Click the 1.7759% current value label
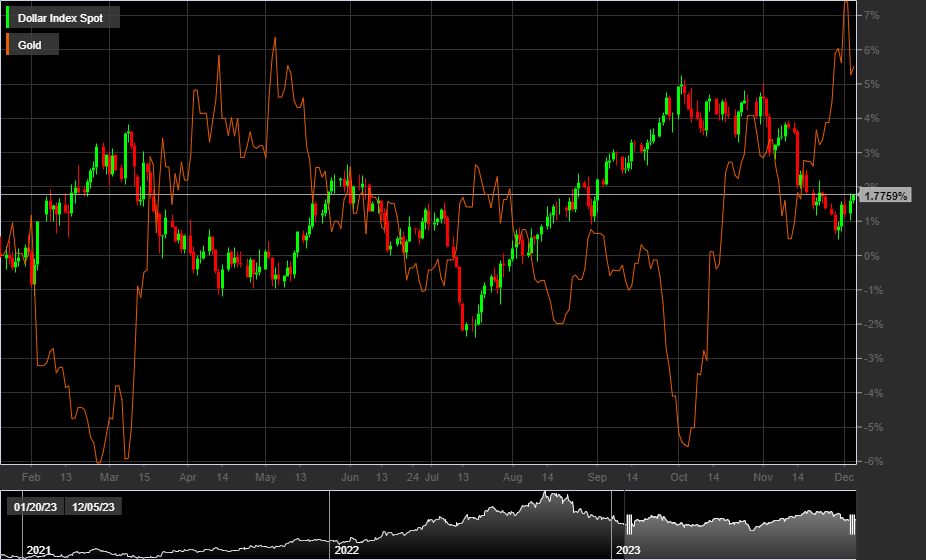 (886, 196)
